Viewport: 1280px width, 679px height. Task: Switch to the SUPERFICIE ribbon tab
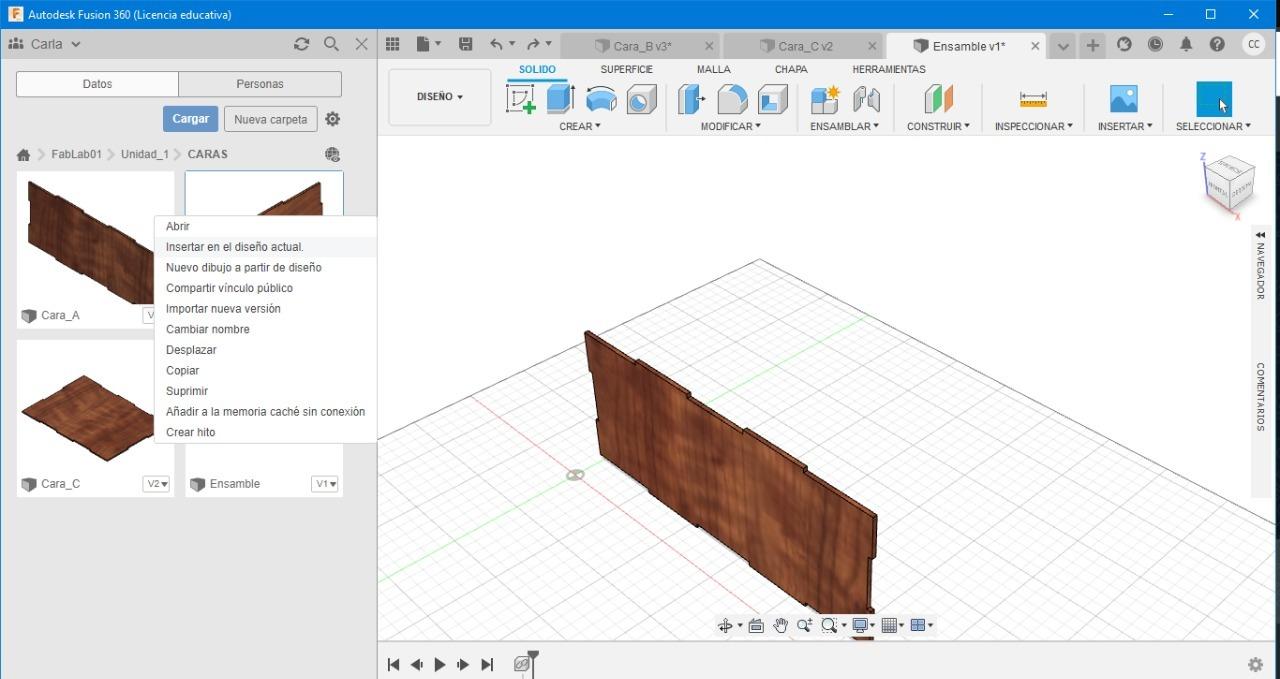click(626, 69)
